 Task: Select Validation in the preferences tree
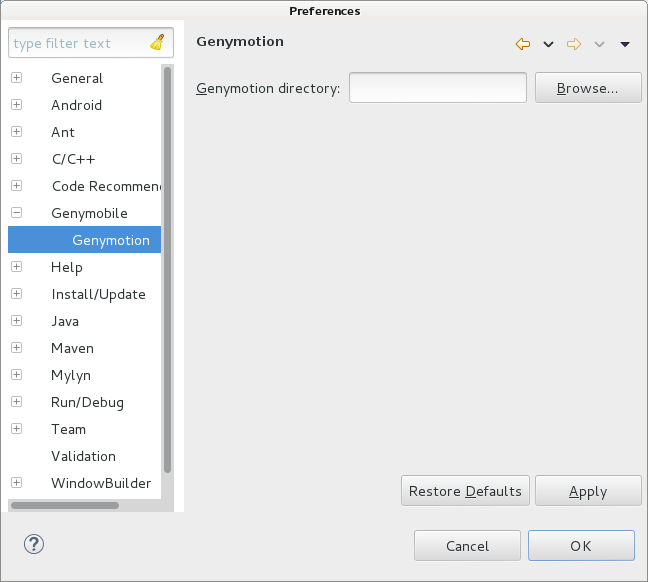[x=83, y=456]
